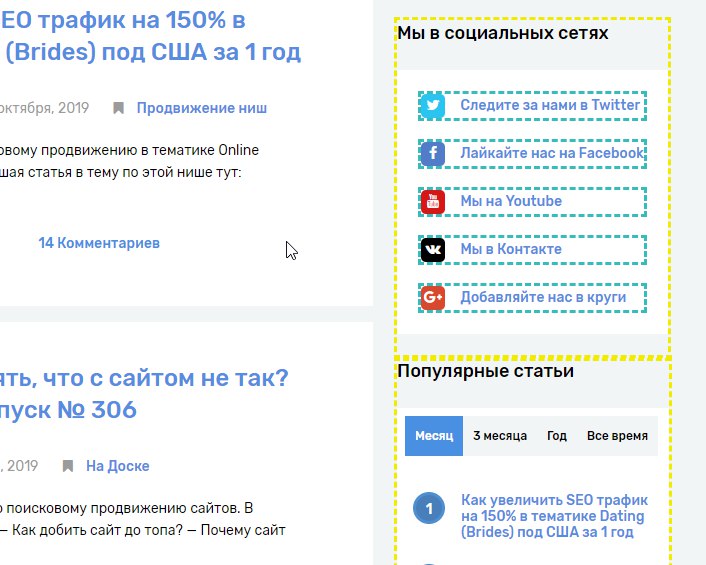706x565 pixels.
Task: Open category link На Доске
Action: [x=118, y=466]
